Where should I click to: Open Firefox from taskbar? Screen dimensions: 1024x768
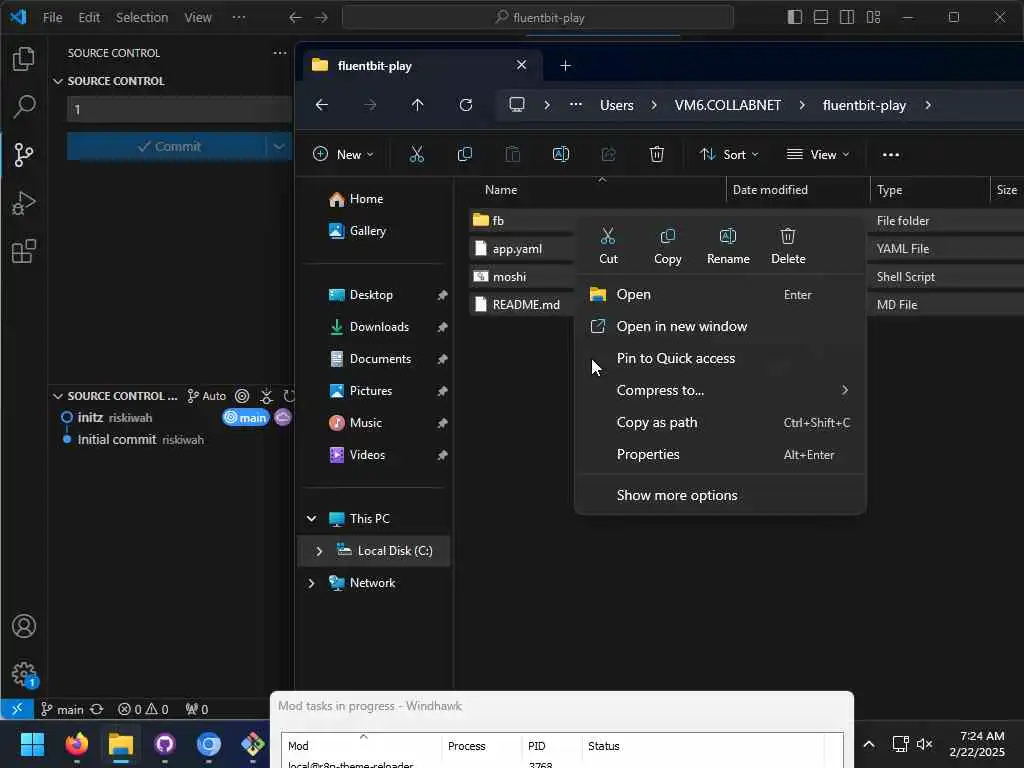tap(77, 744)
